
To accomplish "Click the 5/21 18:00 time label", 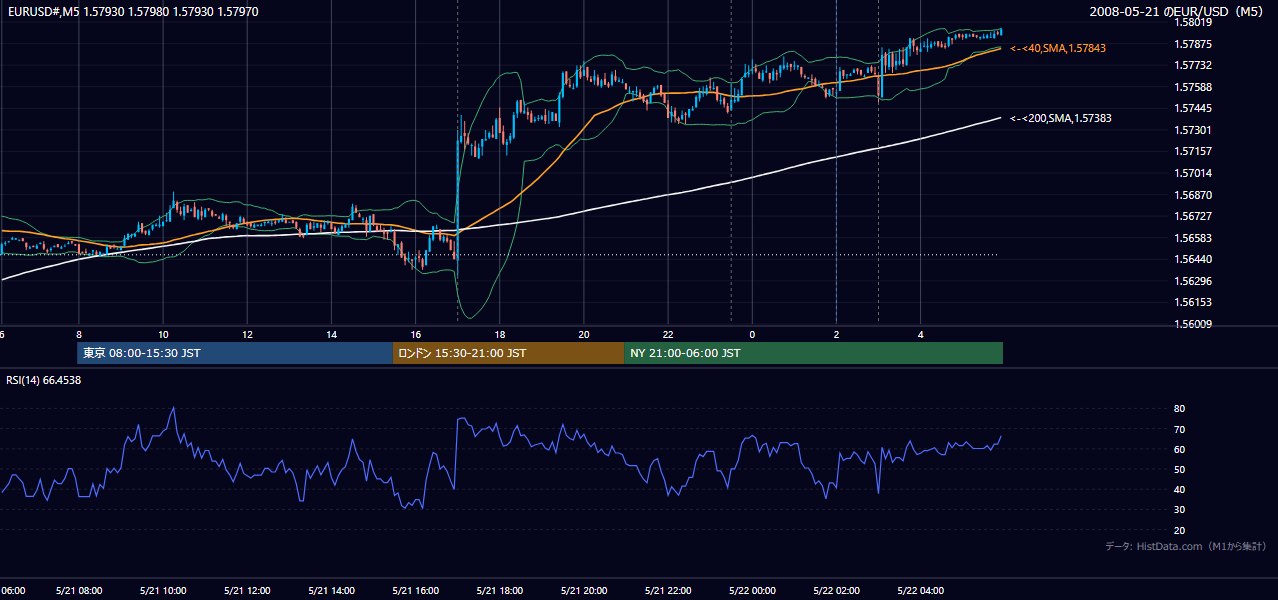I will tap(500, 591).
